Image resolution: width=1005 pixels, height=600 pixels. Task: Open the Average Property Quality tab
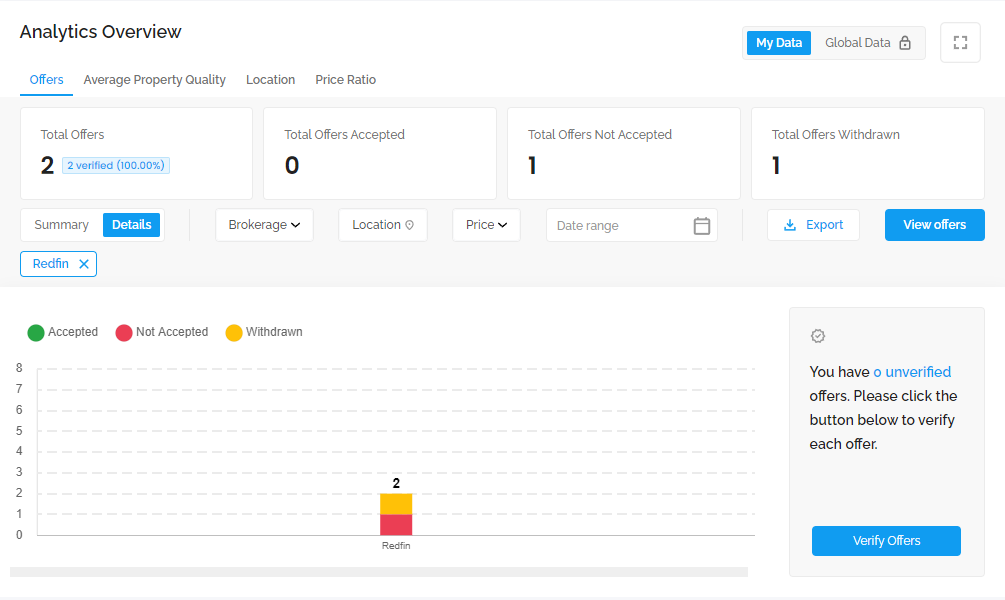pyautogui.click(x=155, y=80)
